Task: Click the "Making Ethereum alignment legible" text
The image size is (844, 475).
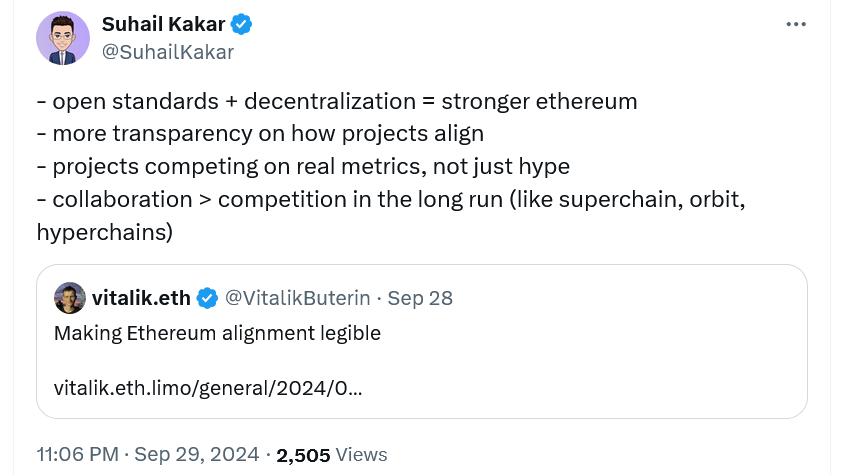Action: [217, 333]
